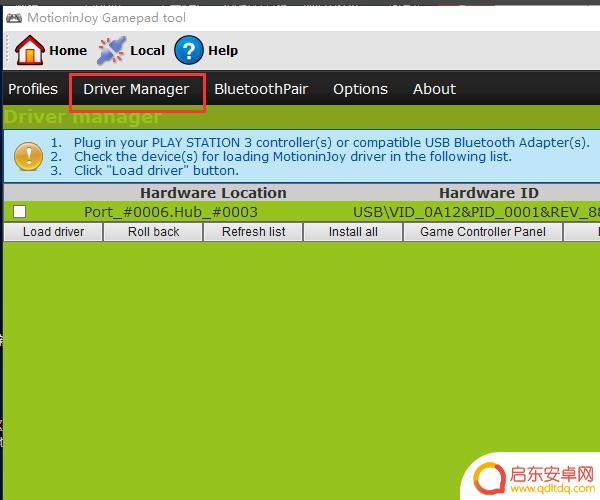The height and width of the screenshot is (500, 600).
Task: Click the Local toolbar label
Action: pyautogui.click(x=147, y=50)
